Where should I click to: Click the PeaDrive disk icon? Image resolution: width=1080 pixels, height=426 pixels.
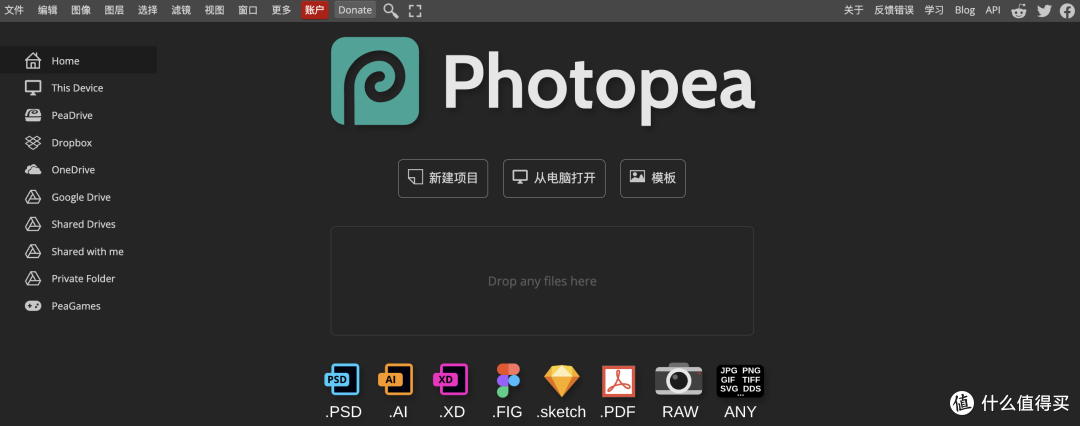[x=33, y=115]
